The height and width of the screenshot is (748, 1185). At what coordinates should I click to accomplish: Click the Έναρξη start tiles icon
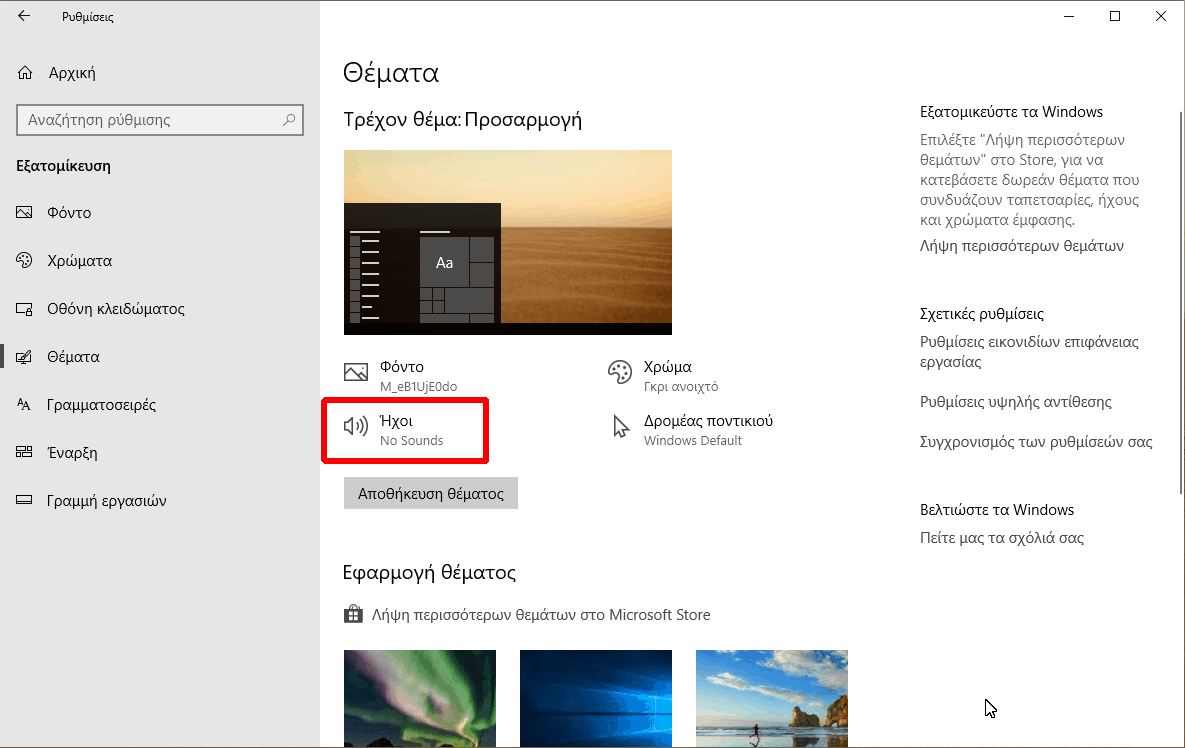pos(24,453)
